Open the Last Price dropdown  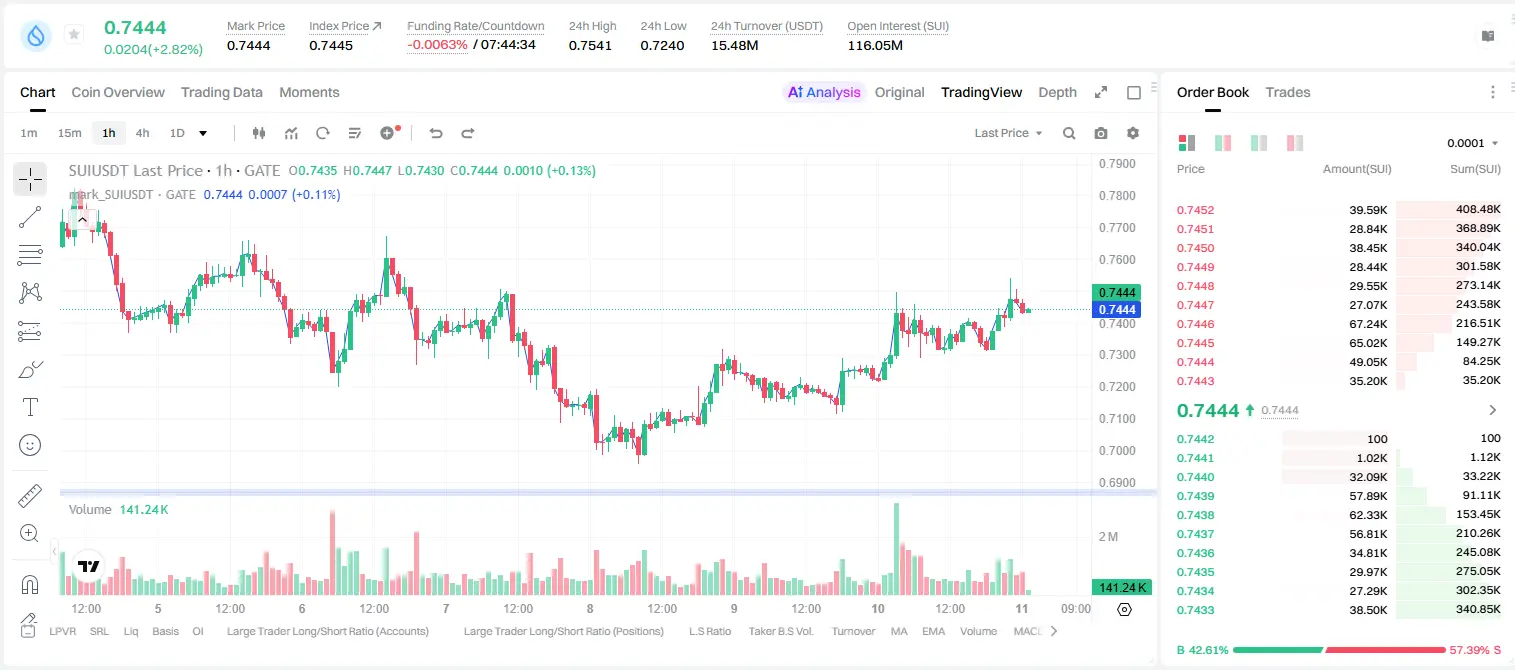1008,133
